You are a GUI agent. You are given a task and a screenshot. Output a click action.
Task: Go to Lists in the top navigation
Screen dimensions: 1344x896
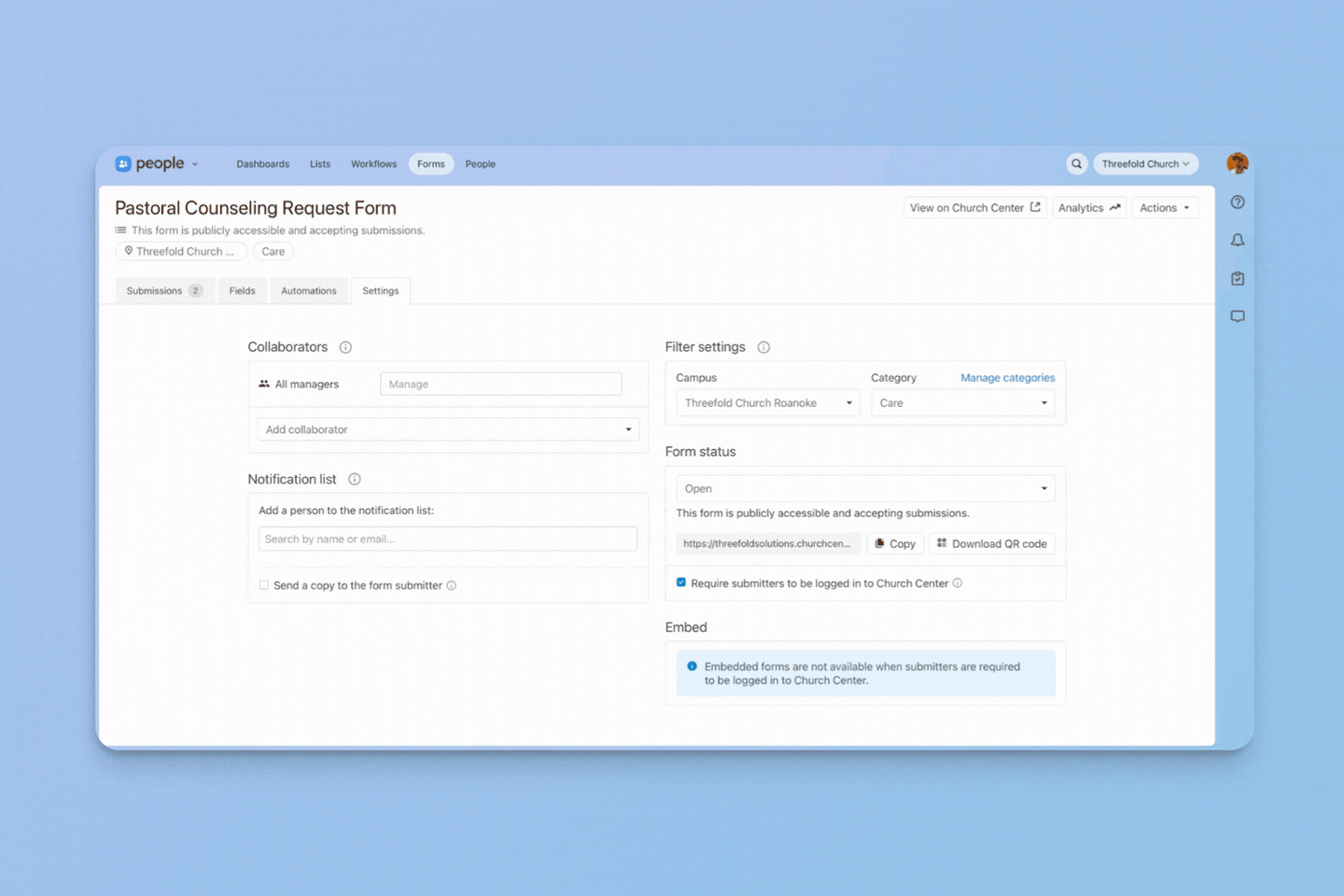(x=320, y=164)
